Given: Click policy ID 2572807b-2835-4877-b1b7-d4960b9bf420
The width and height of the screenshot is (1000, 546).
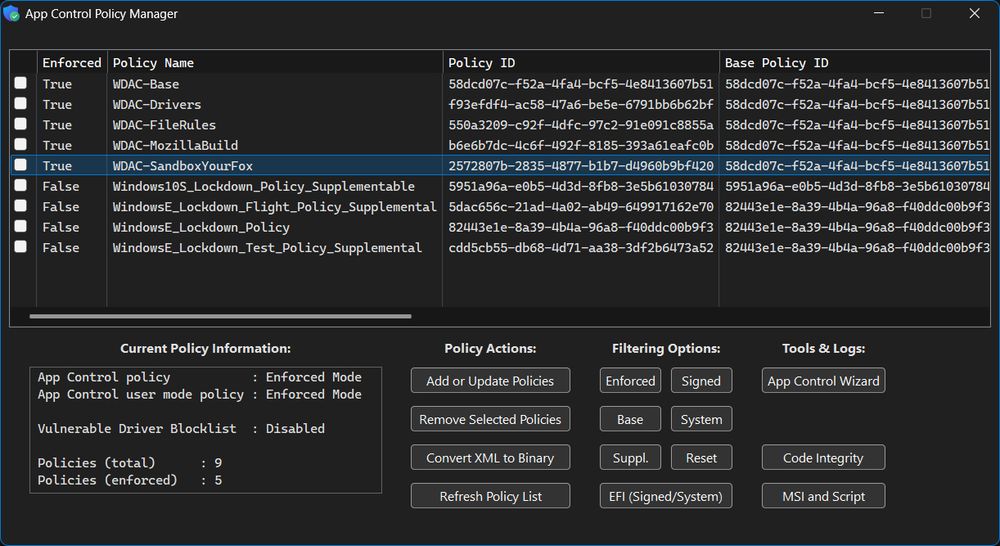Looking at the screenshot, I should click(581, 165).
